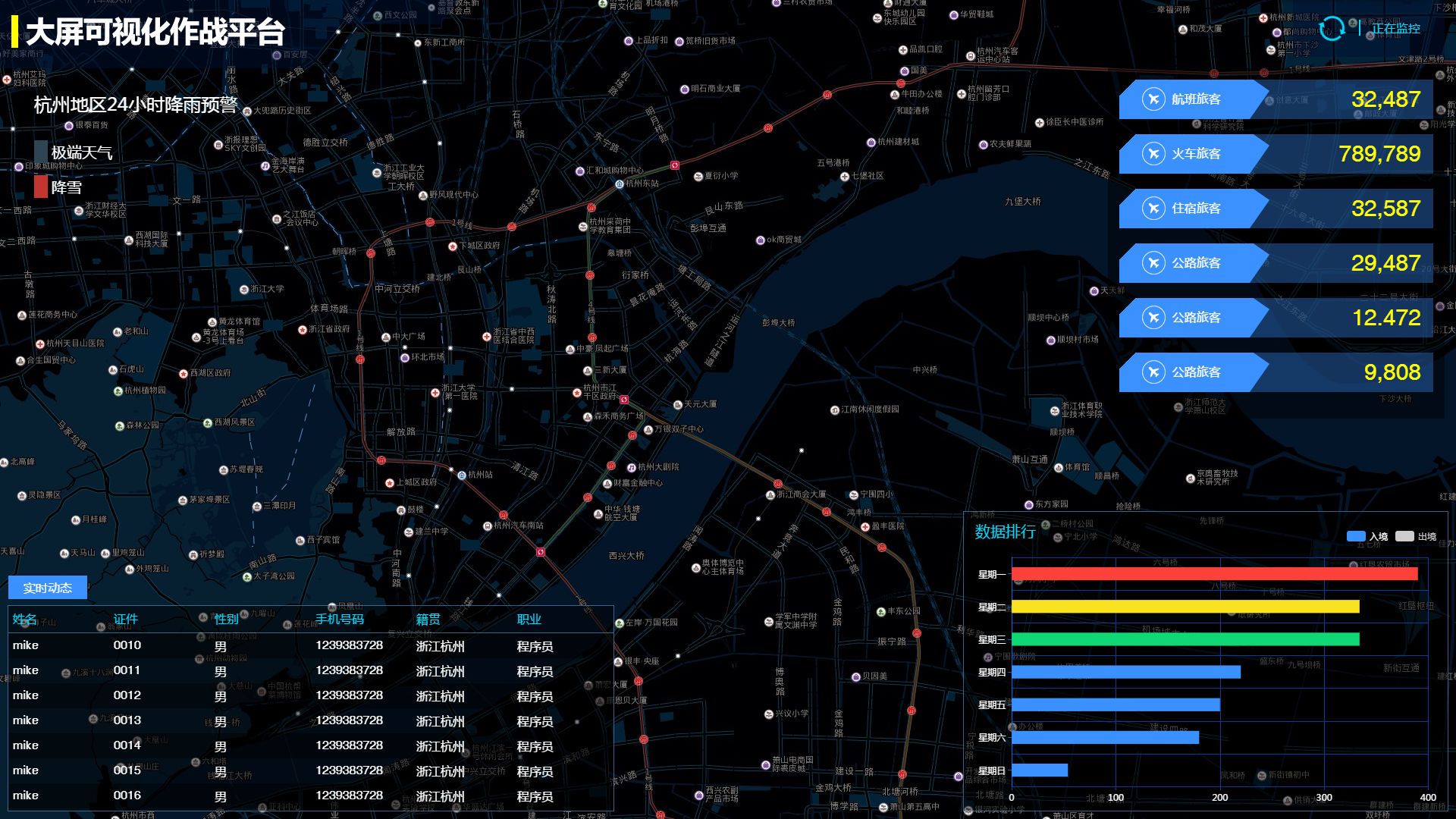Select the 实时动态 tab

pyautogui.click(x=48, y=588)
